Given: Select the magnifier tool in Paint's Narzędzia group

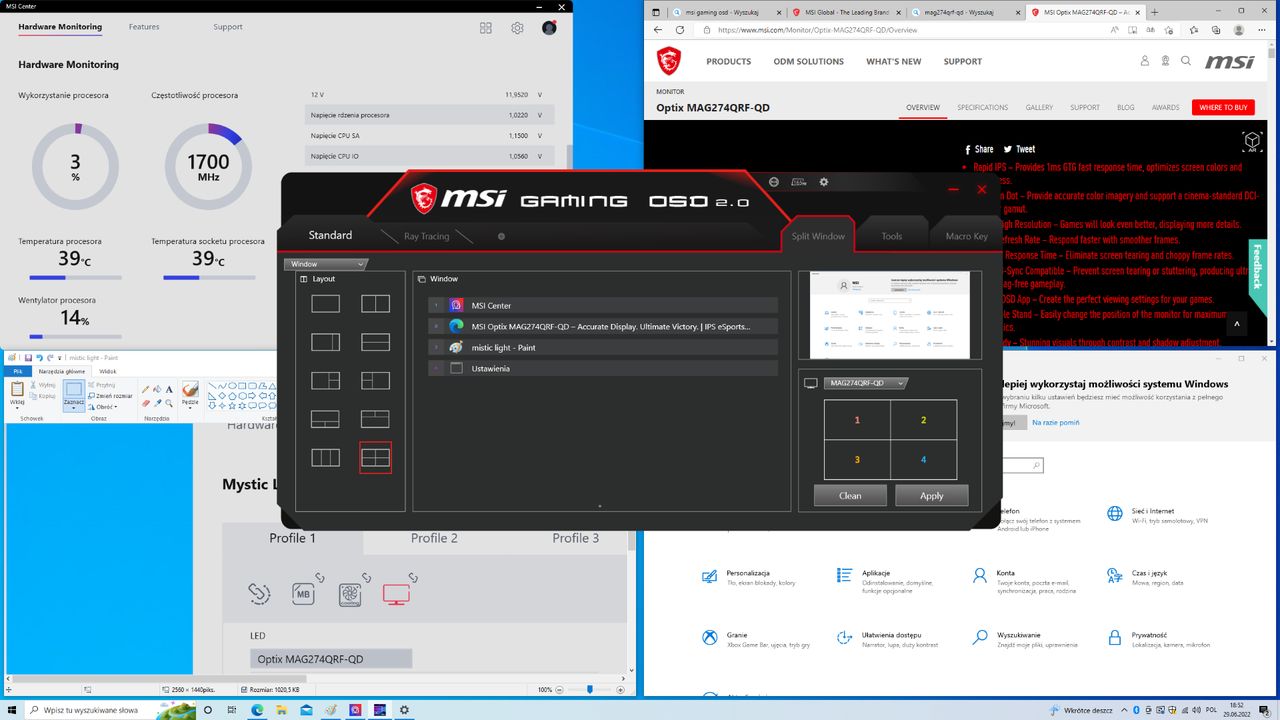Looking at the screenshot, I should (169, 404).
